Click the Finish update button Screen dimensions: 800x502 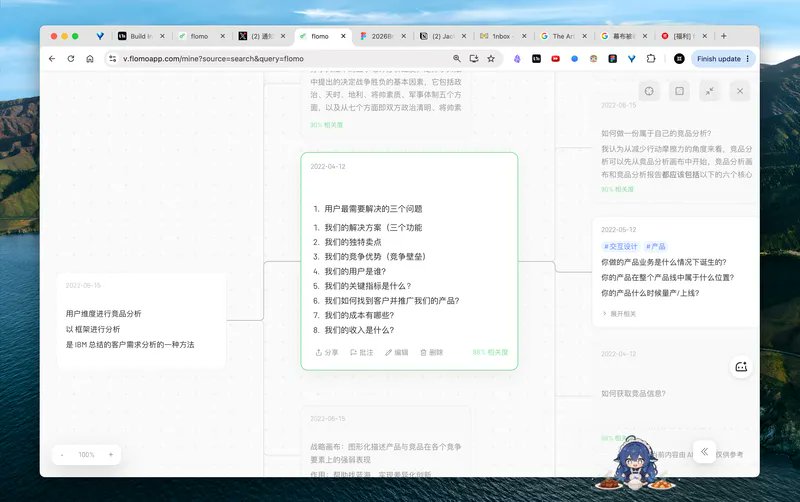[718, 59]
